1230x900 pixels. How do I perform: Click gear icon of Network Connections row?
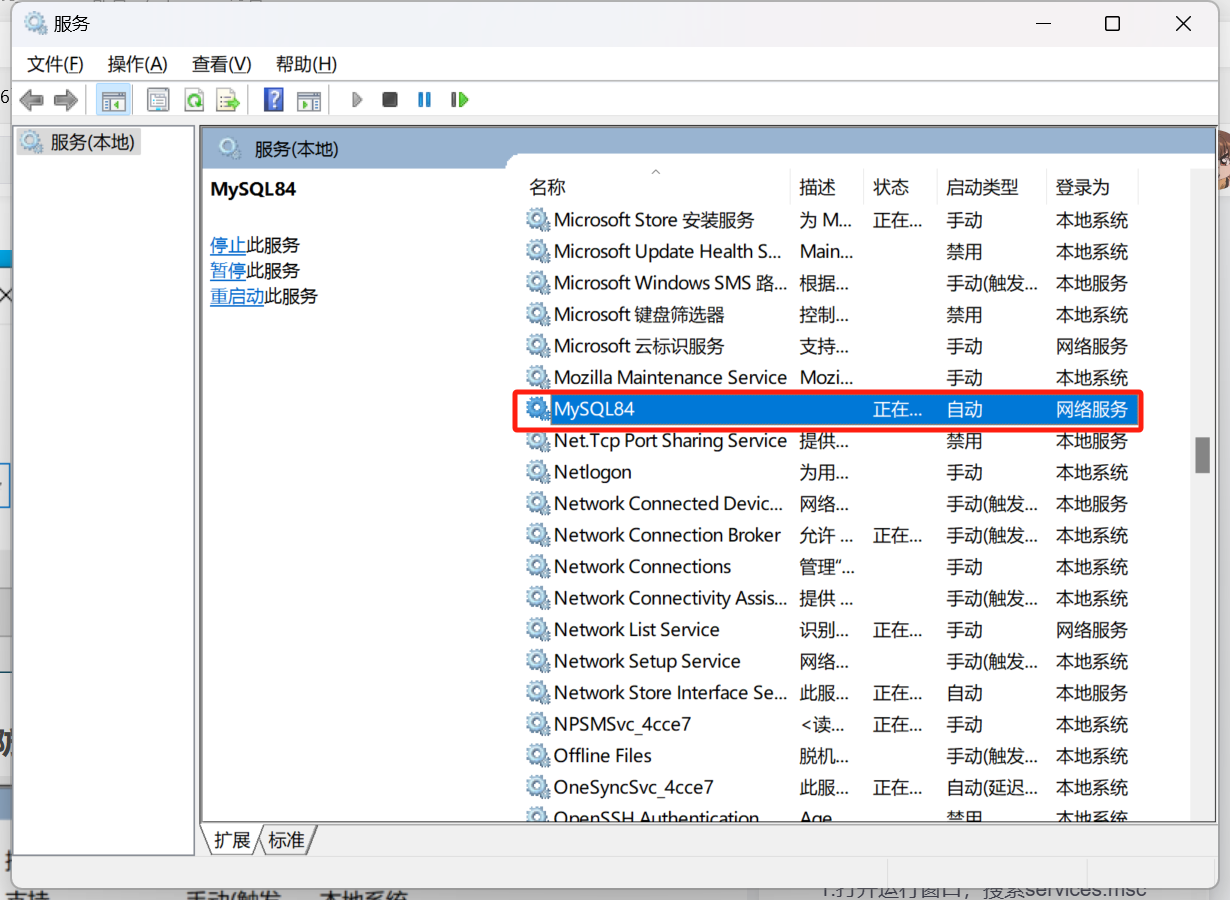click(538, 567)
